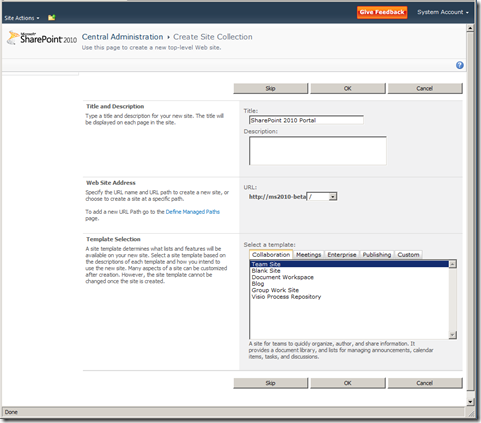481x423 pixels.
Task: Click page scrollbar down arrow
Action: tap(470, 402)
